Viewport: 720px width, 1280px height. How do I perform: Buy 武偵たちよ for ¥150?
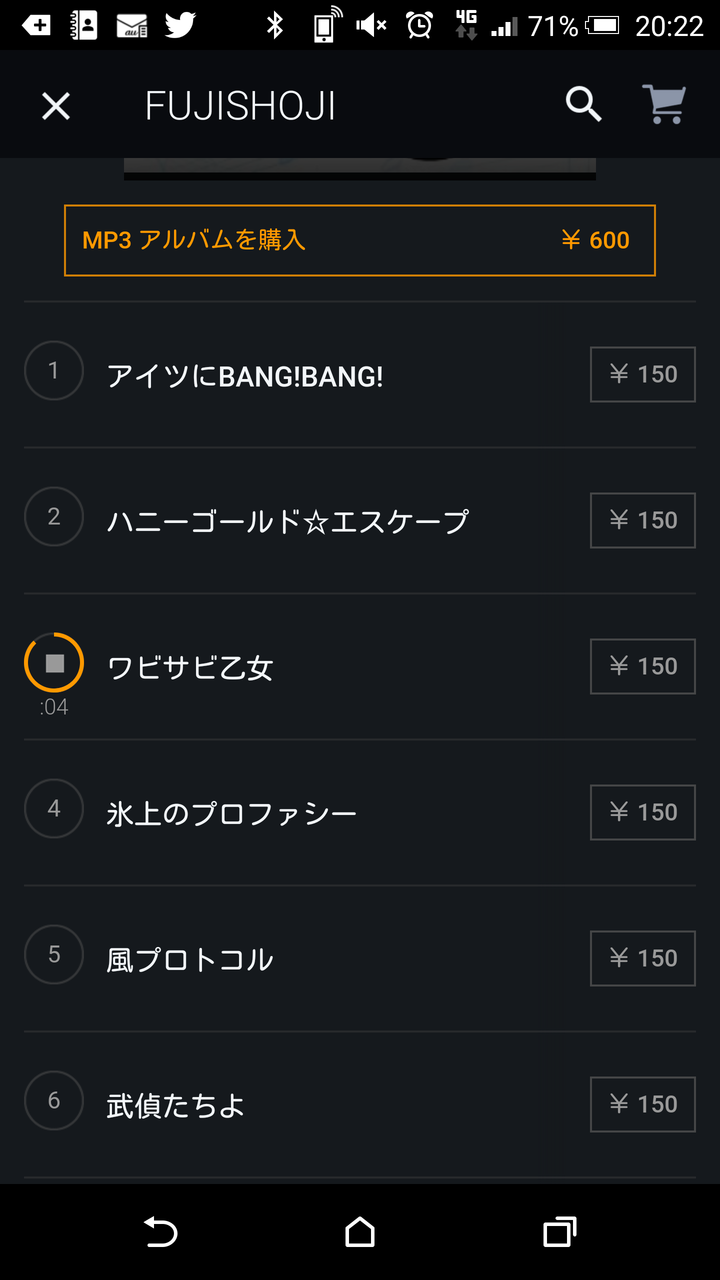click(x=643, y=1104)
